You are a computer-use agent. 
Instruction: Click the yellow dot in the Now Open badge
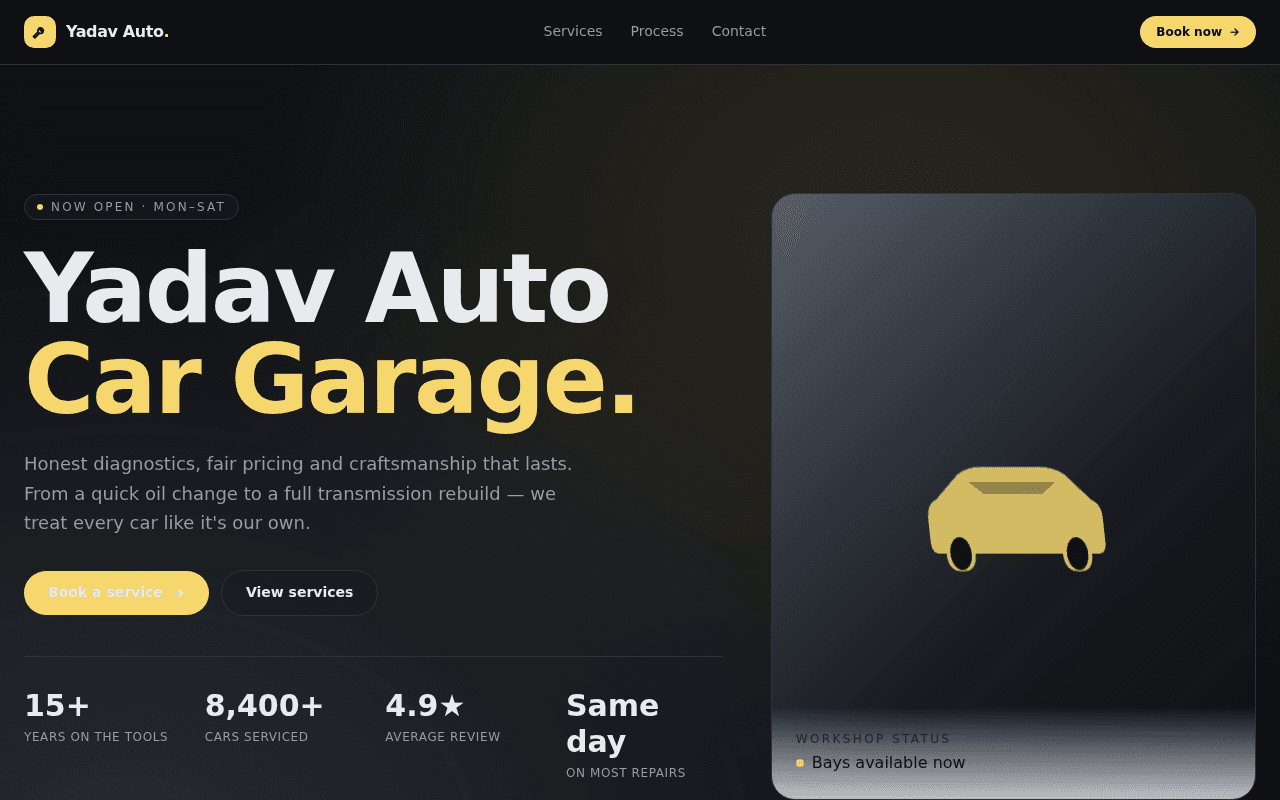(40, 207)
